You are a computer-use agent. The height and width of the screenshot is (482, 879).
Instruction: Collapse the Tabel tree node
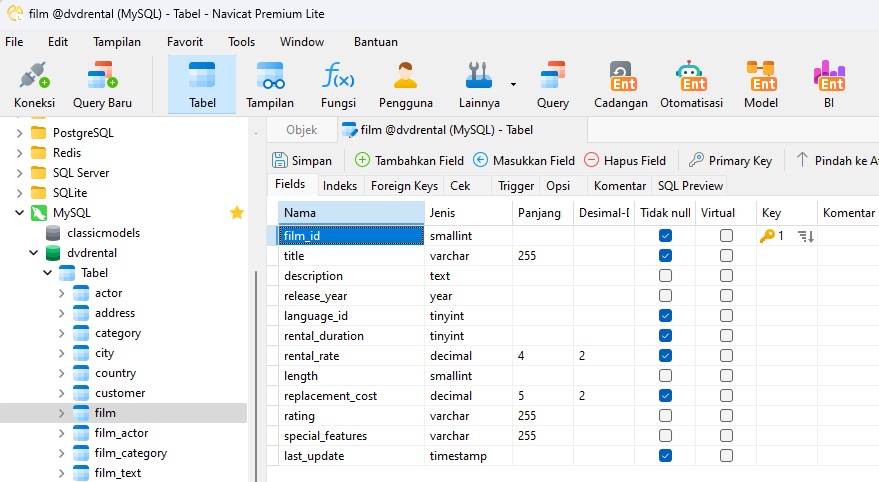pos(48,273)
